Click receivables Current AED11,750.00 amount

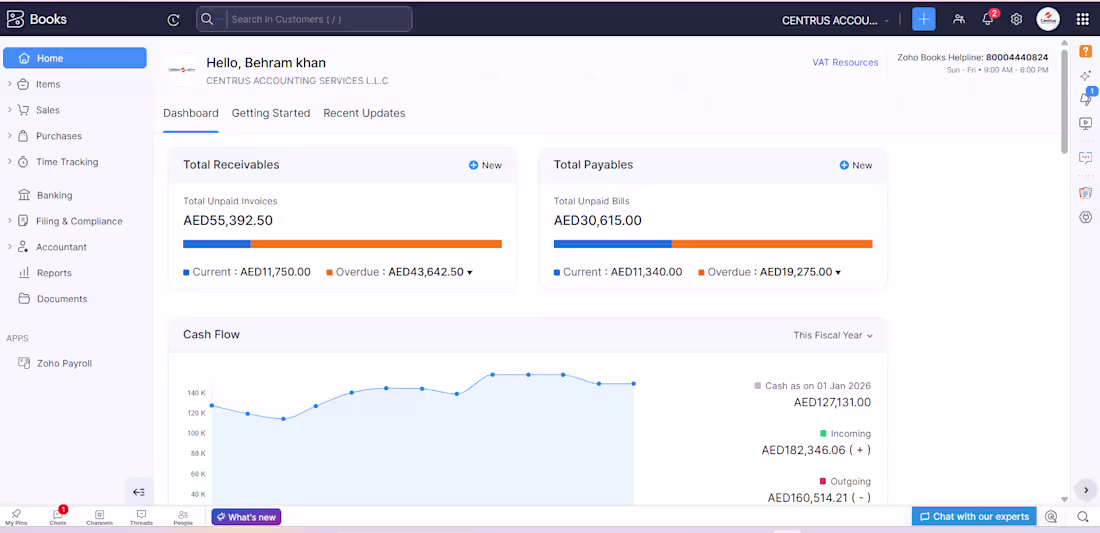click(276, 272)
